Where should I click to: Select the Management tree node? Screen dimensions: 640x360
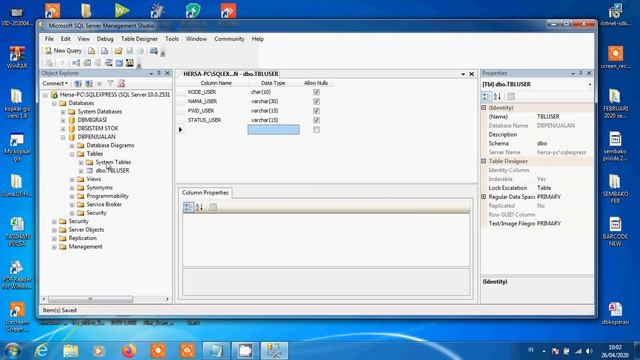click(85, 247)
